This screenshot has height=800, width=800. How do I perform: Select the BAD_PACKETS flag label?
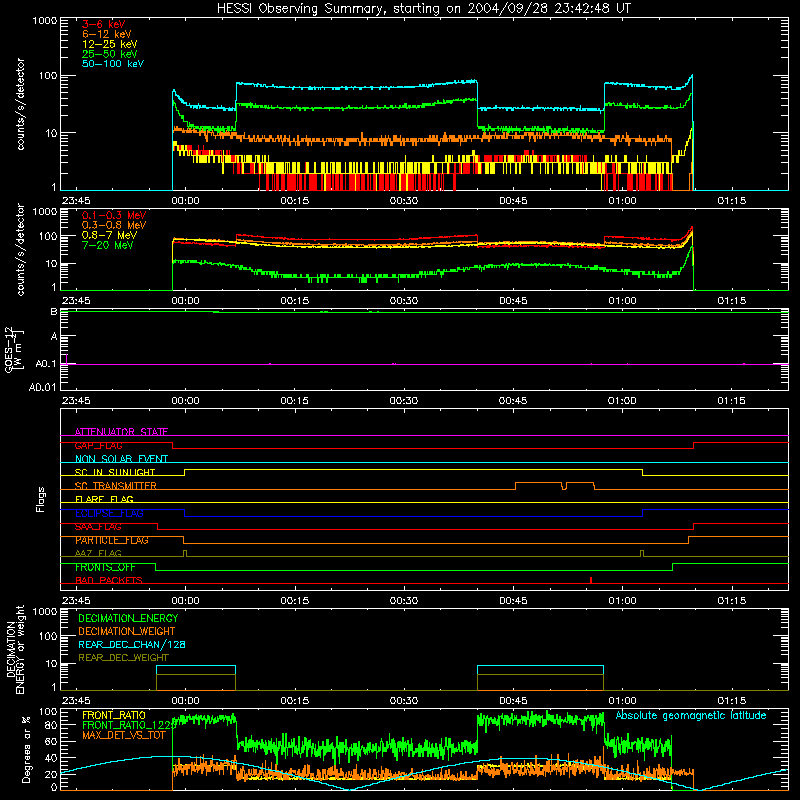pyautogui.click(x=109, y=580)
